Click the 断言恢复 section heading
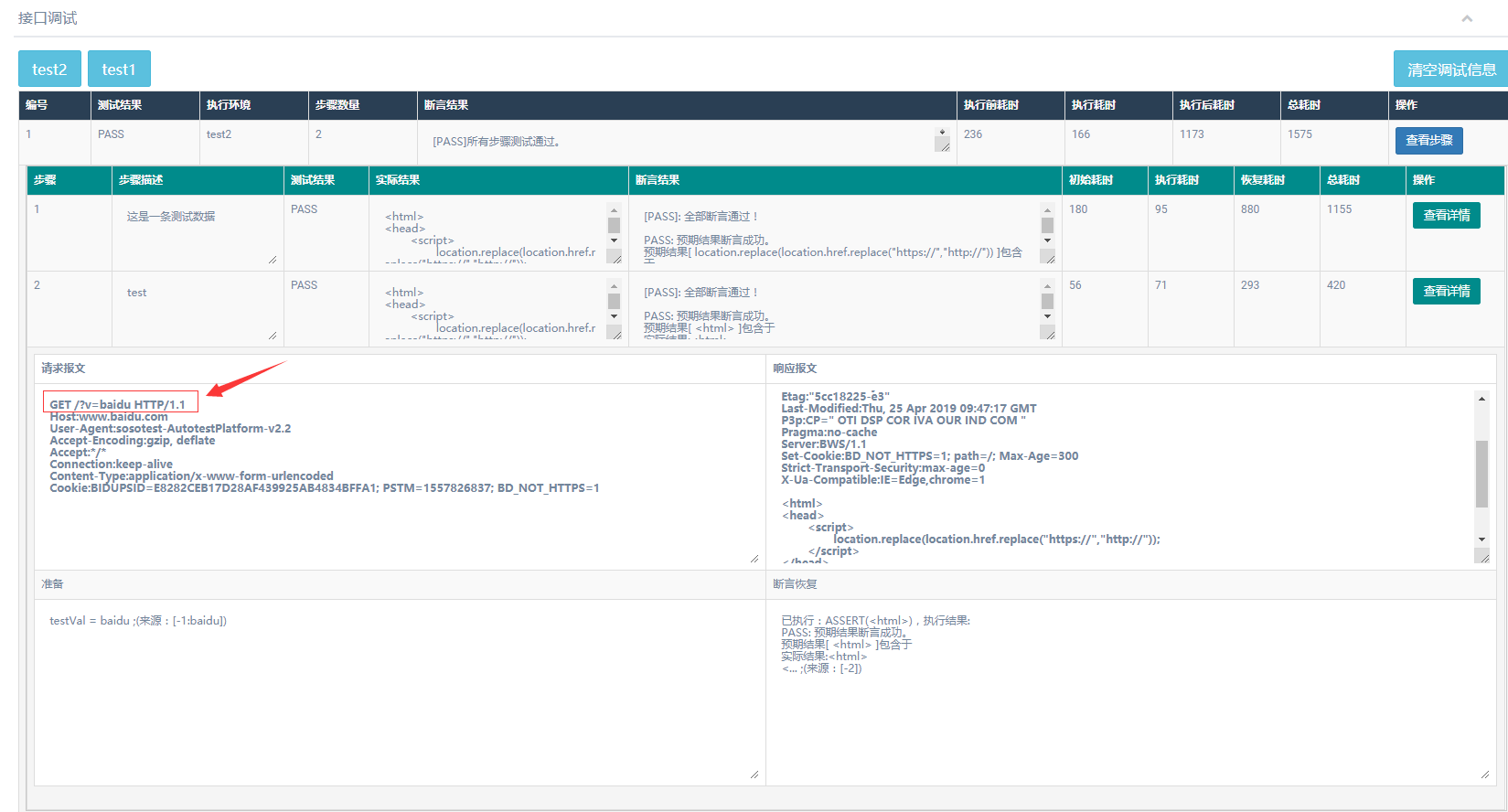The height and width of the screenshot is (812, 1508). tap(795, 584)
